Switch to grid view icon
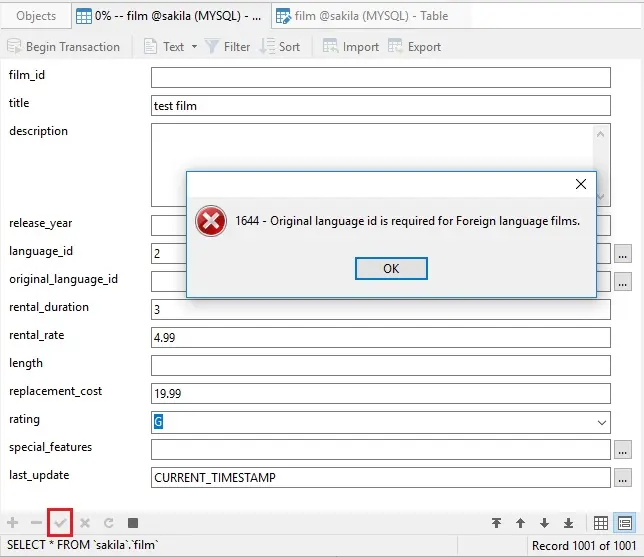Image resolution: width=644 pixels, height=557 pixels. click(601, 523)
